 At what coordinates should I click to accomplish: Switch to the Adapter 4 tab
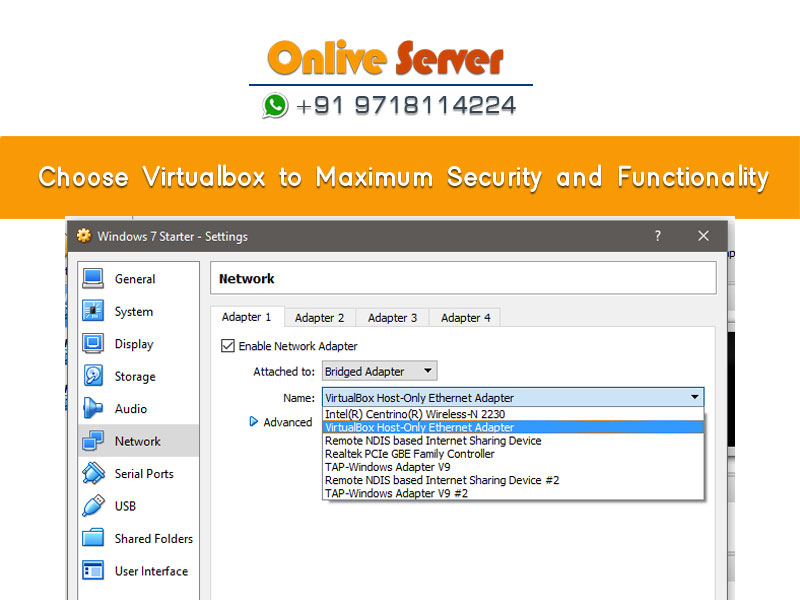(x=465, y=318)
